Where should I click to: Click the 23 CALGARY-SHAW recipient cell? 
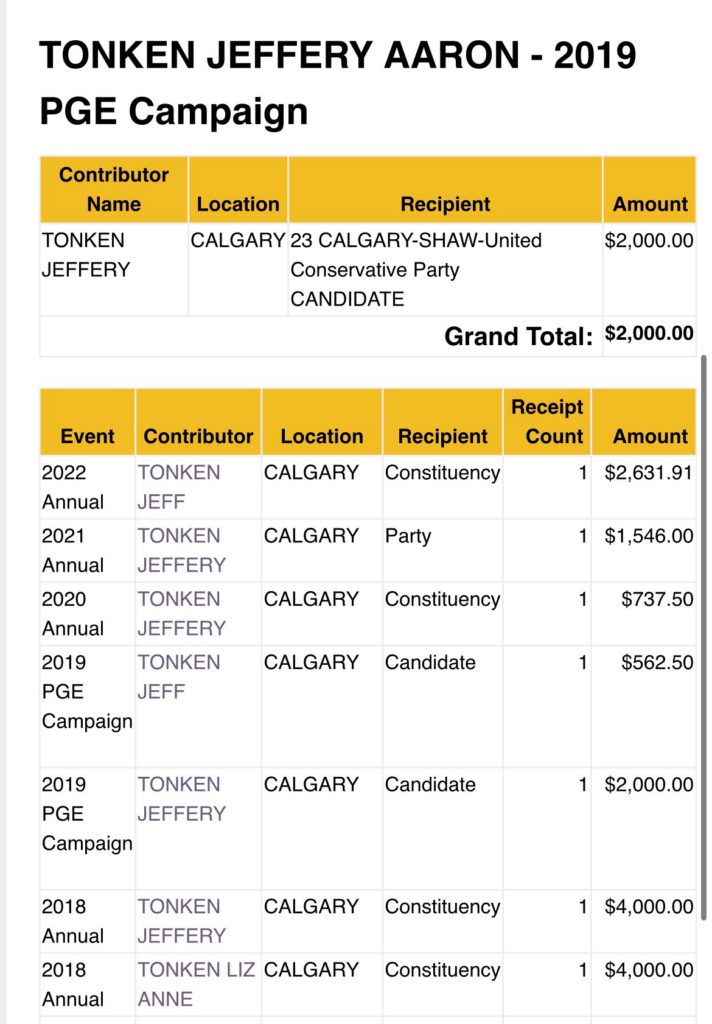coord(445,270)
